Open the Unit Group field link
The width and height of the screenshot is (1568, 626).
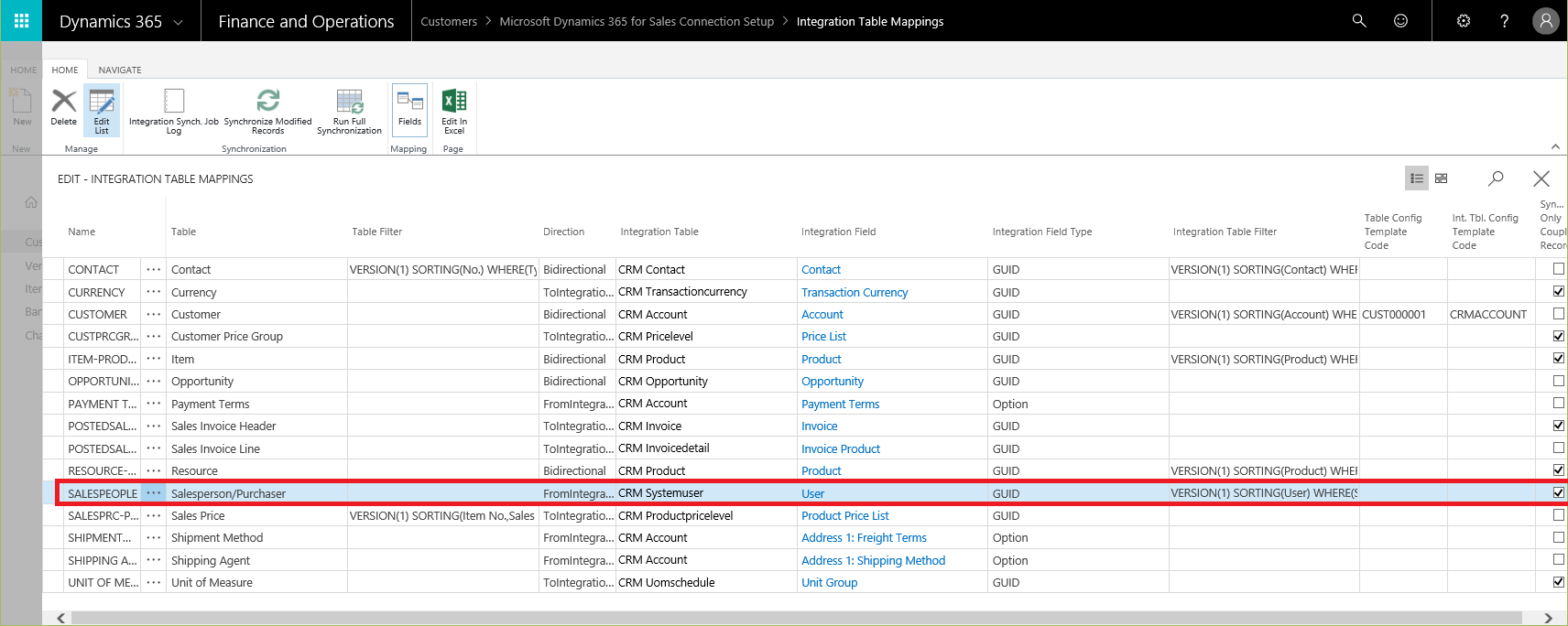pyautogui.click(x=830, y=583)
